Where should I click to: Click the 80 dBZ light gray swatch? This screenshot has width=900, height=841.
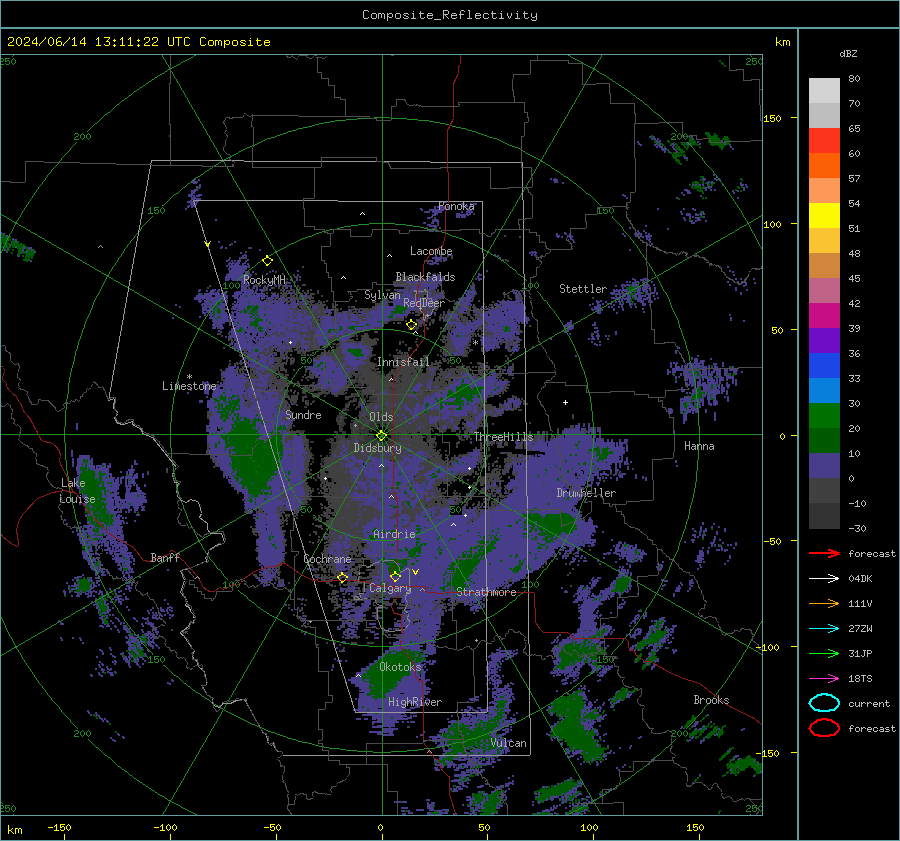click(x=824, y=90)
